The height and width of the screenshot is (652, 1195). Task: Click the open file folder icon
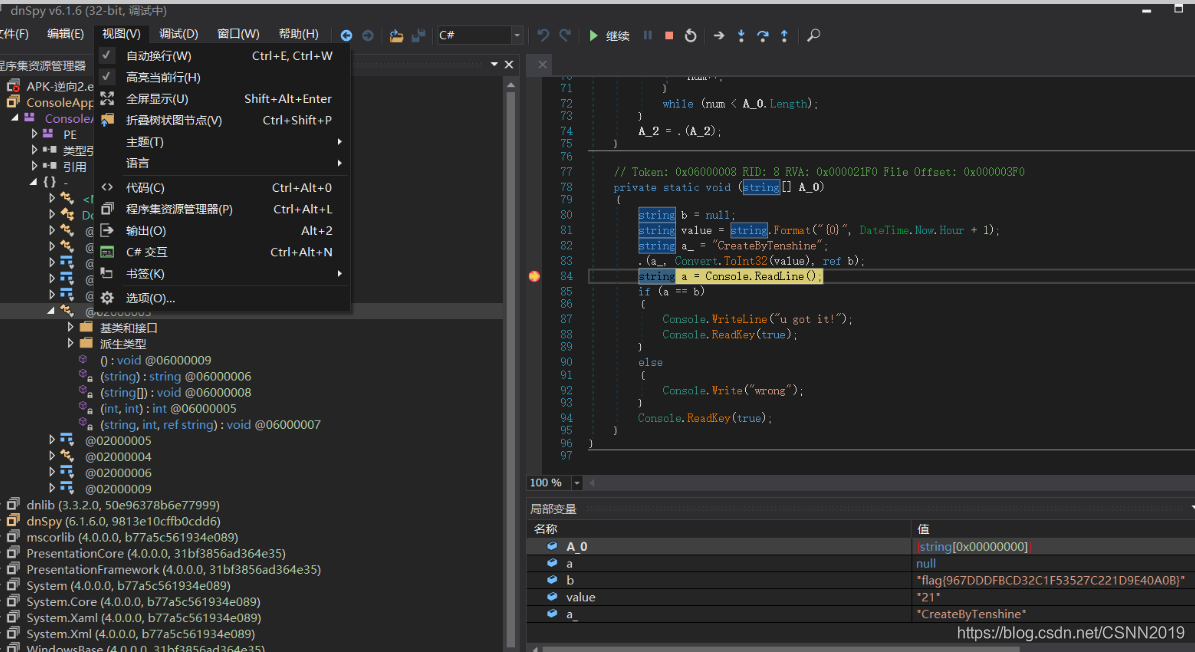(x=396, y=35)
